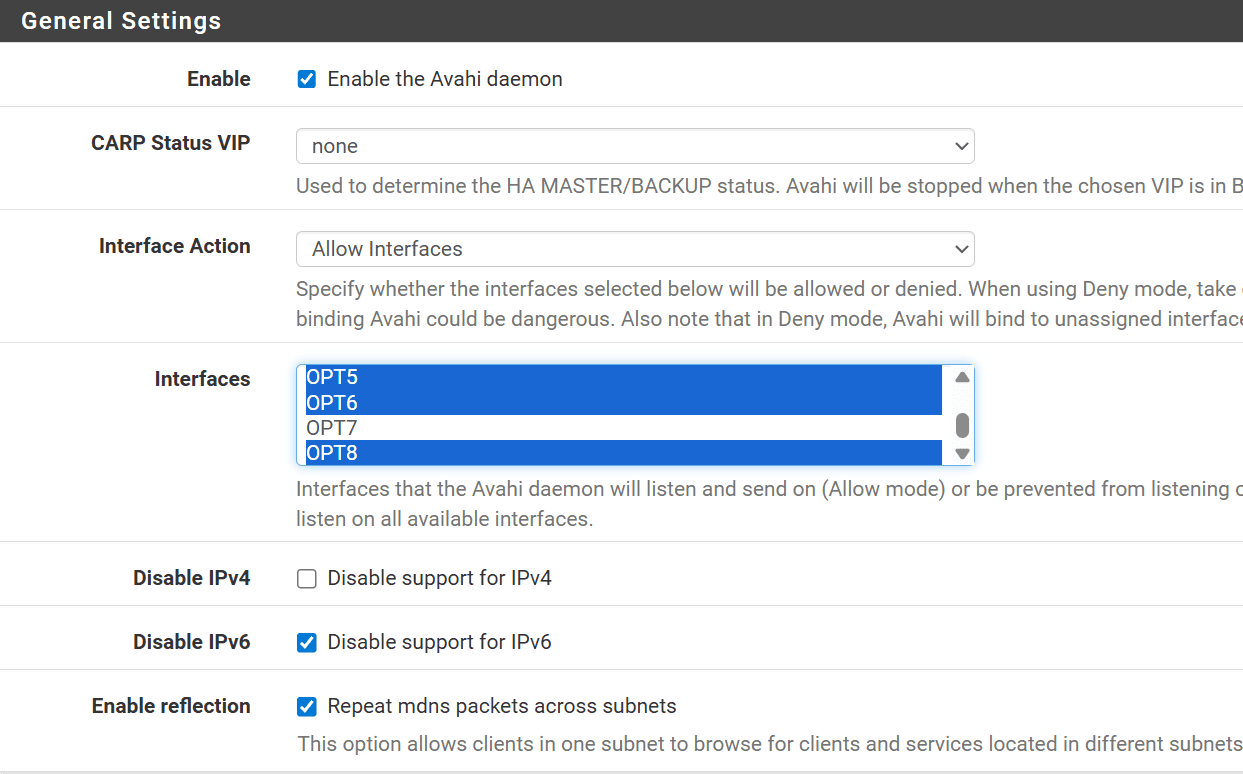Toggle Repeat mdns packets across subnets checkbox
The image size is (1243, 774).
click(x=307, y=706)
